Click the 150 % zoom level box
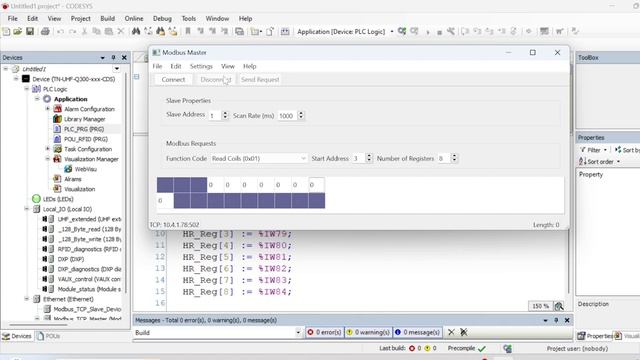 coord(540,306)
